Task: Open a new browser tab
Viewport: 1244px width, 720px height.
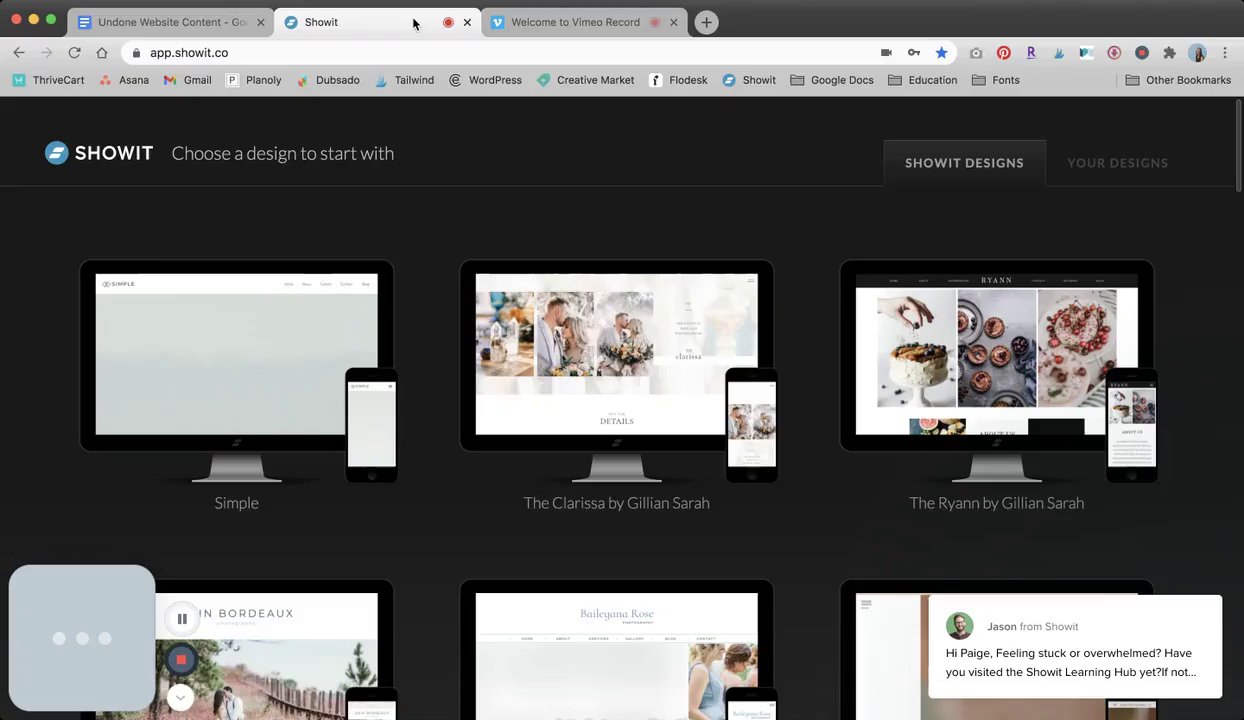Action: click(x=706, y=22)
